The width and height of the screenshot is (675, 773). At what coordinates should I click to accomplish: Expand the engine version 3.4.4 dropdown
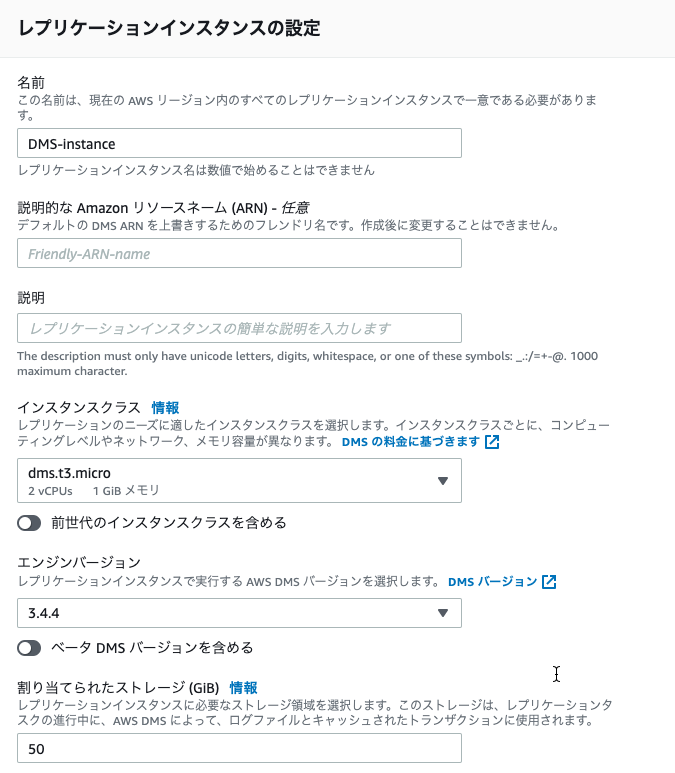click(240, 613)
